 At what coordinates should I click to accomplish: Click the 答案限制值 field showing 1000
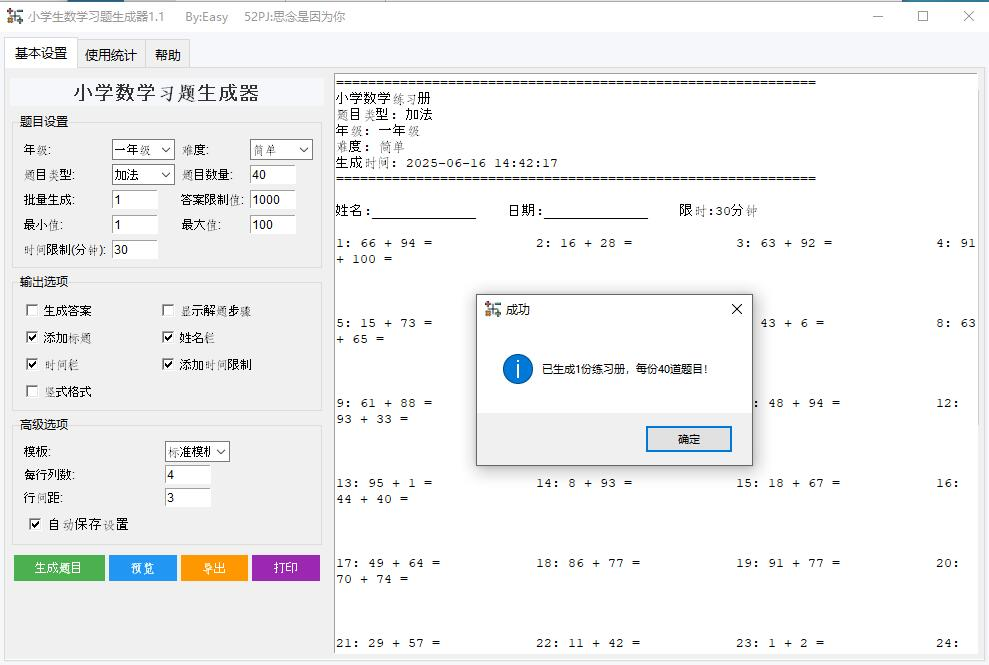pos(272,199)
